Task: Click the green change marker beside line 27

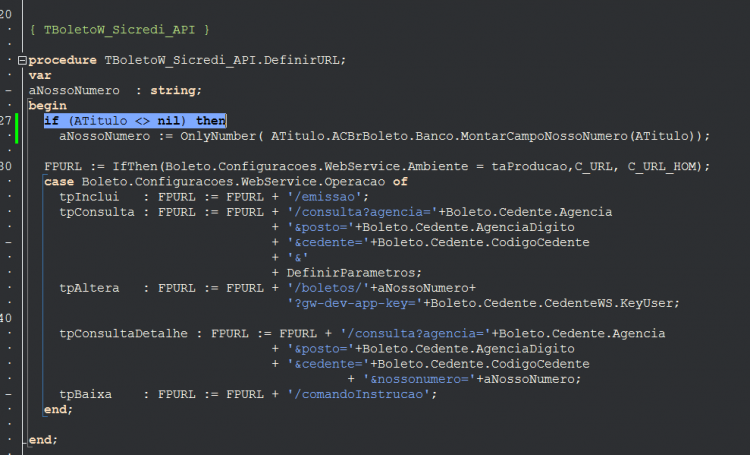Action: [17, 128]
